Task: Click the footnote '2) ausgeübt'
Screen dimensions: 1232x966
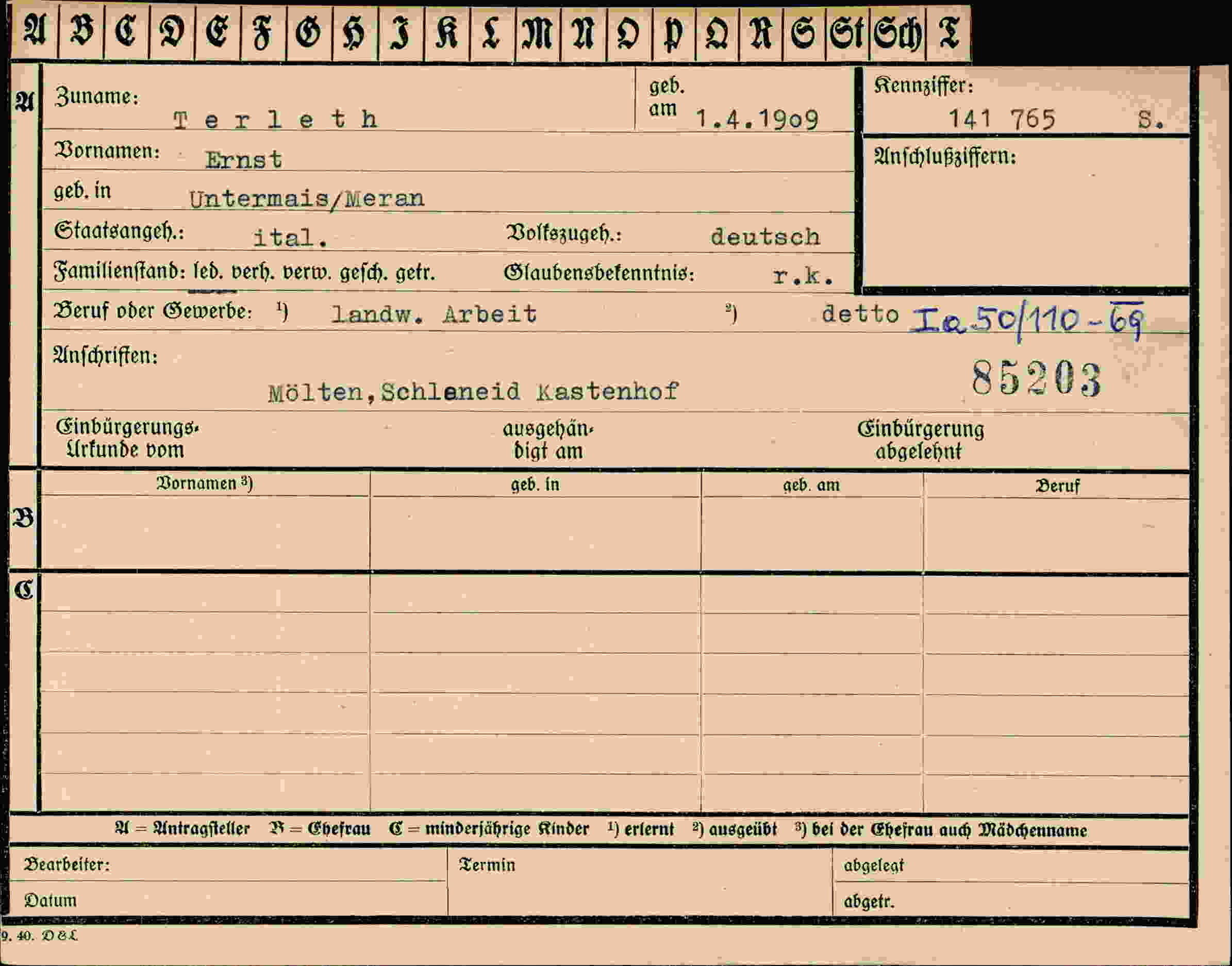Action: pyautogui.click(x=734, y=830)
